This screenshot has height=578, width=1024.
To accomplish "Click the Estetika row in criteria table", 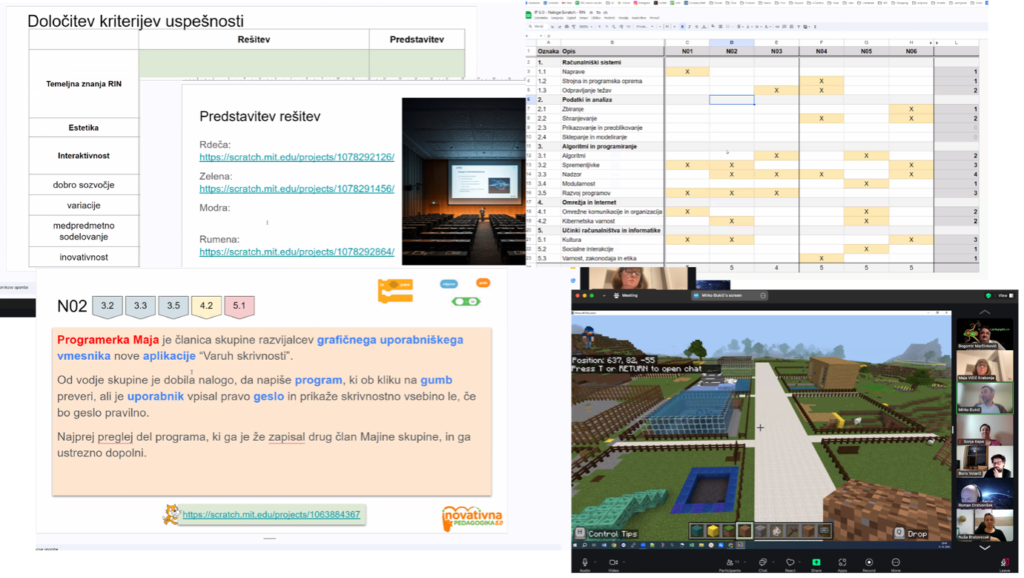I will pos(84,127).
